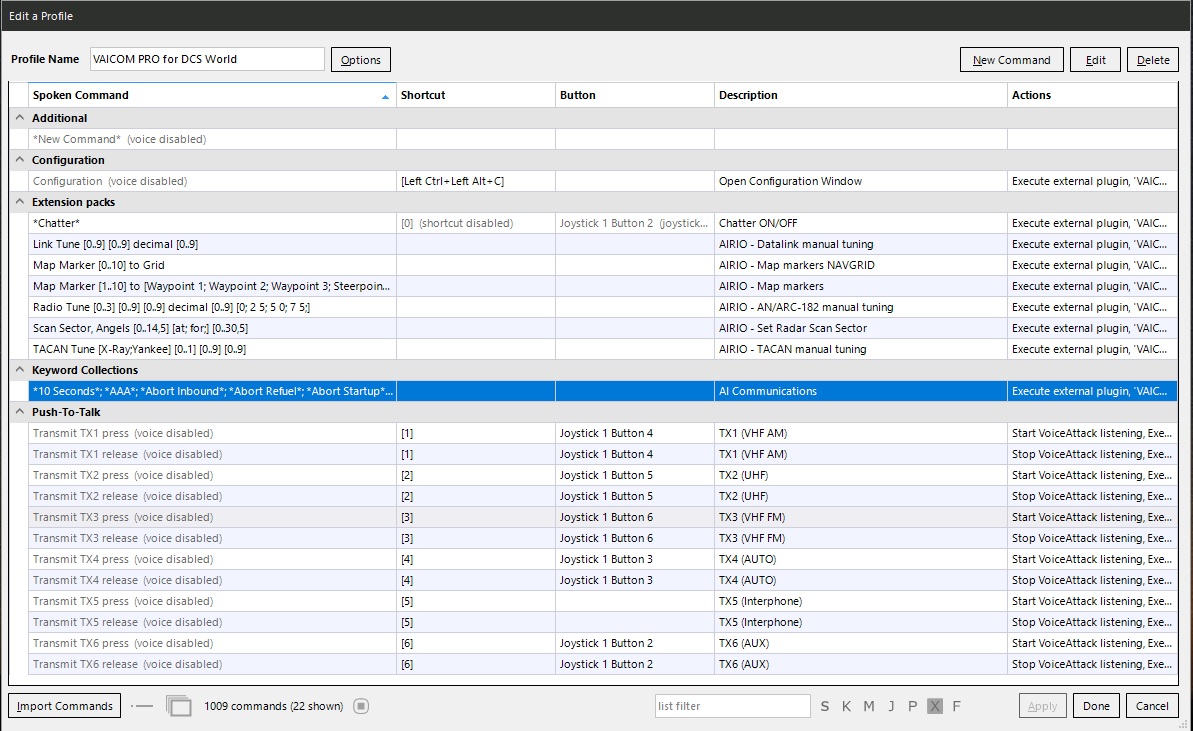This screenshot has width=1193, height=731.
Task: Toggle the highlighted X filter letter
Action: click(935, 706)
